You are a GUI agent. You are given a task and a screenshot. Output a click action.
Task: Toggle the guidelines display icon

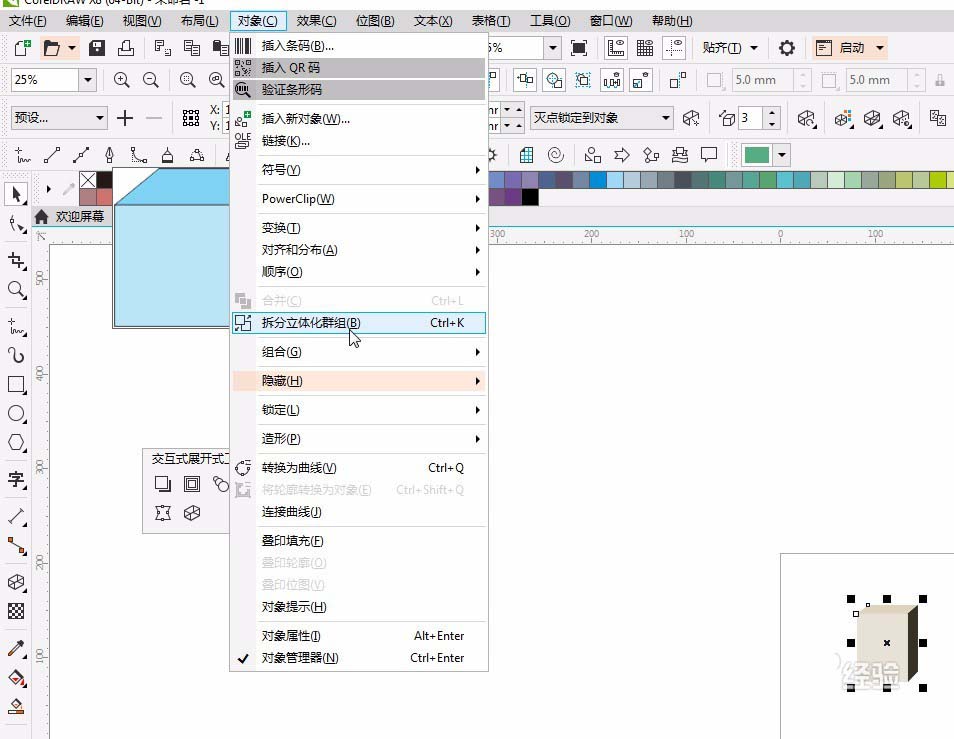coord(674,48)
